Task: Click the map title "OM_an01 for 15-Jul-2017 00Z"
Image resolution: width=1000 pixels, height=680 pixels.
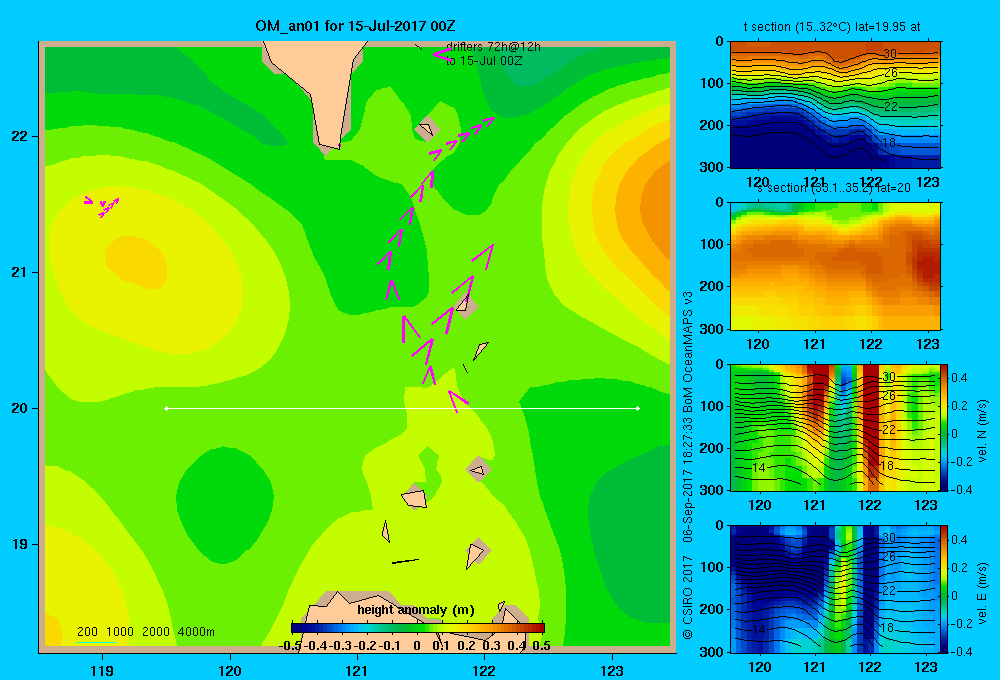Action: pos(355,26)
